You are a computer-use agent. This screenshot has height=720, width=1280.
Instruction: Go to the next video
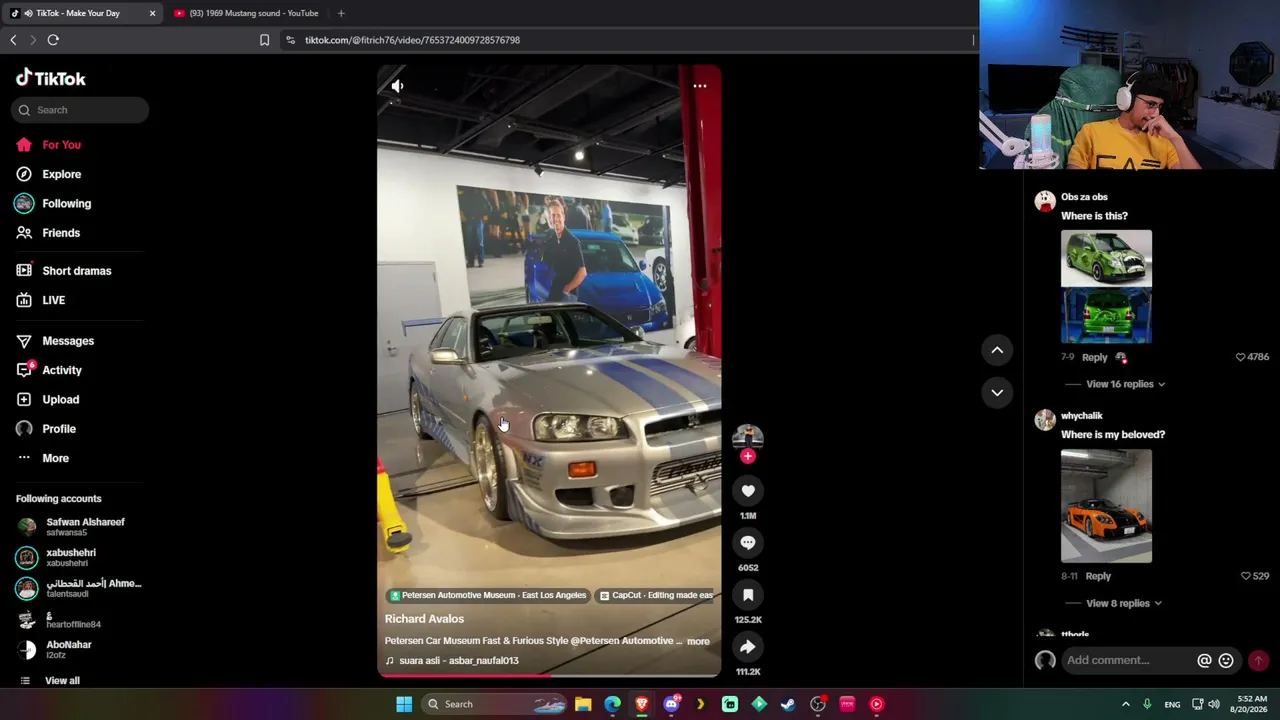click(997, 392)
